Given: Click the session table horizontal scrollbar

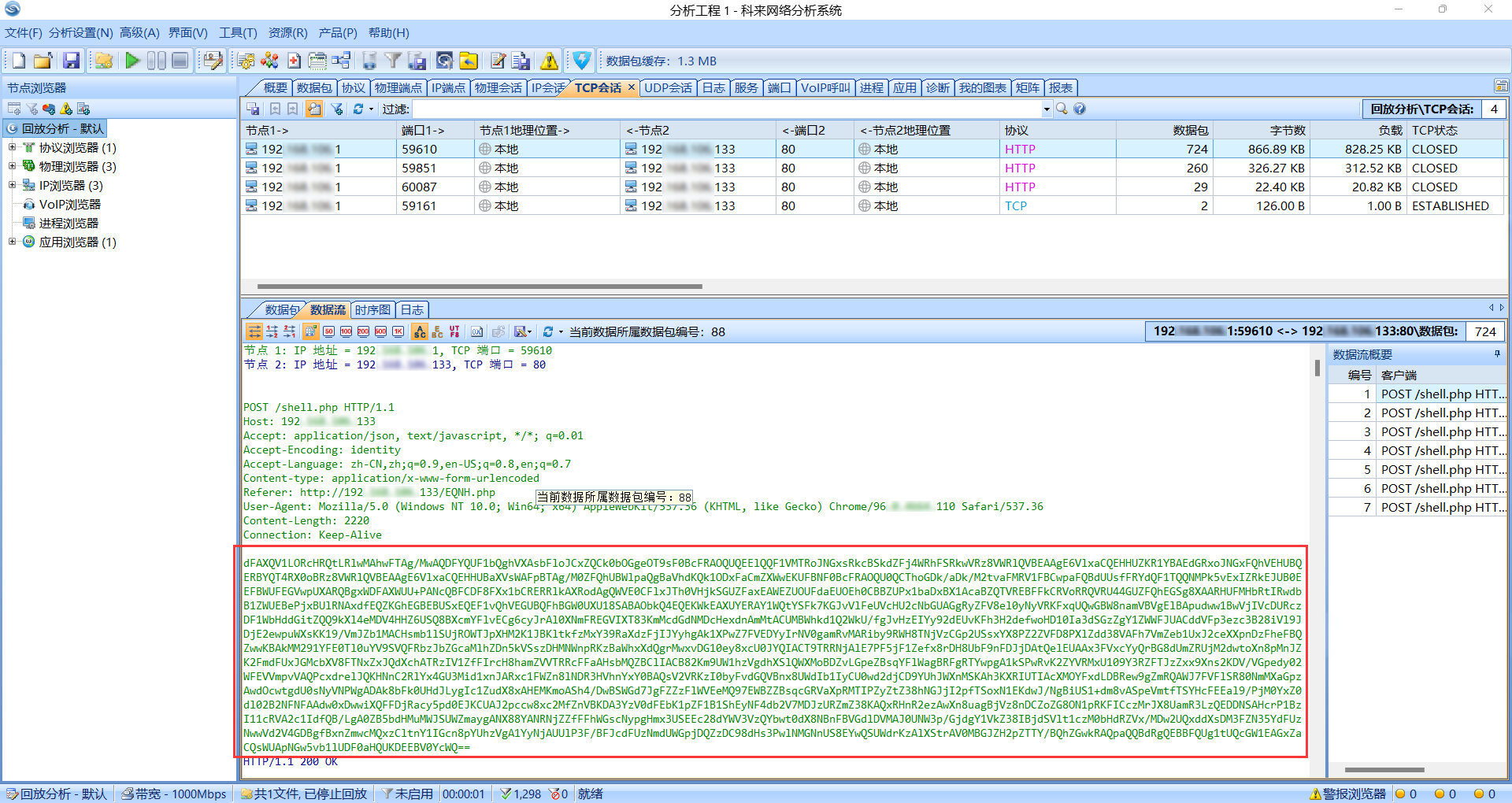Looking at the screenshot, I should click(479, 287).
